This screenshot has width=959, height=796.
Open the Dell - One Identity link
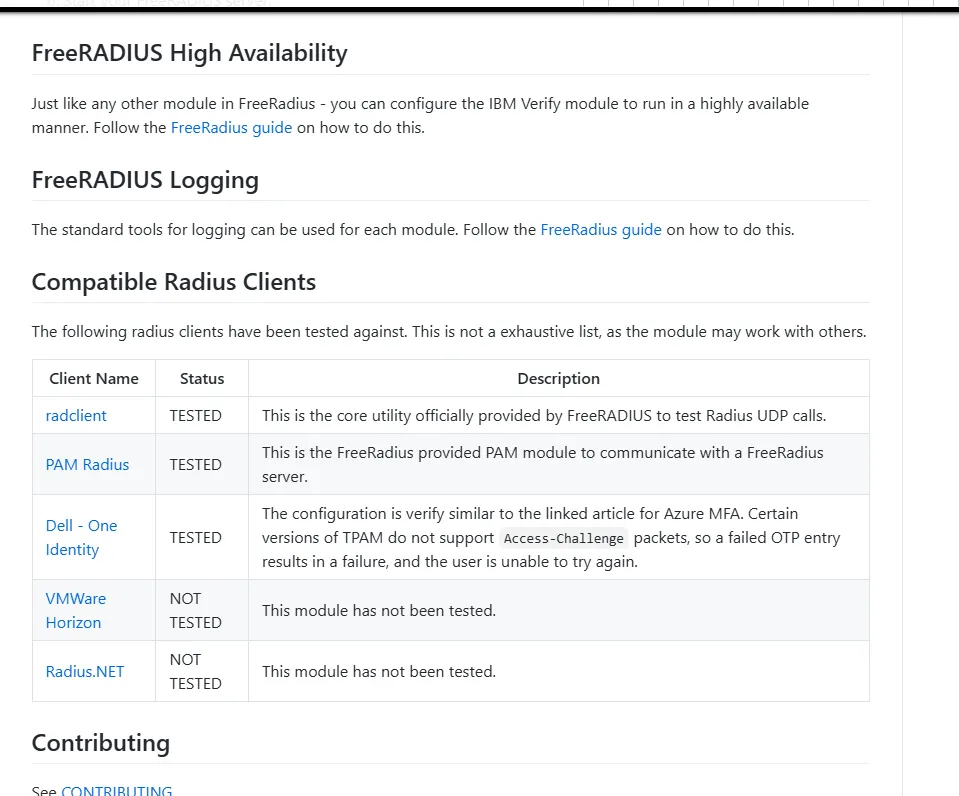coord(81,537)
